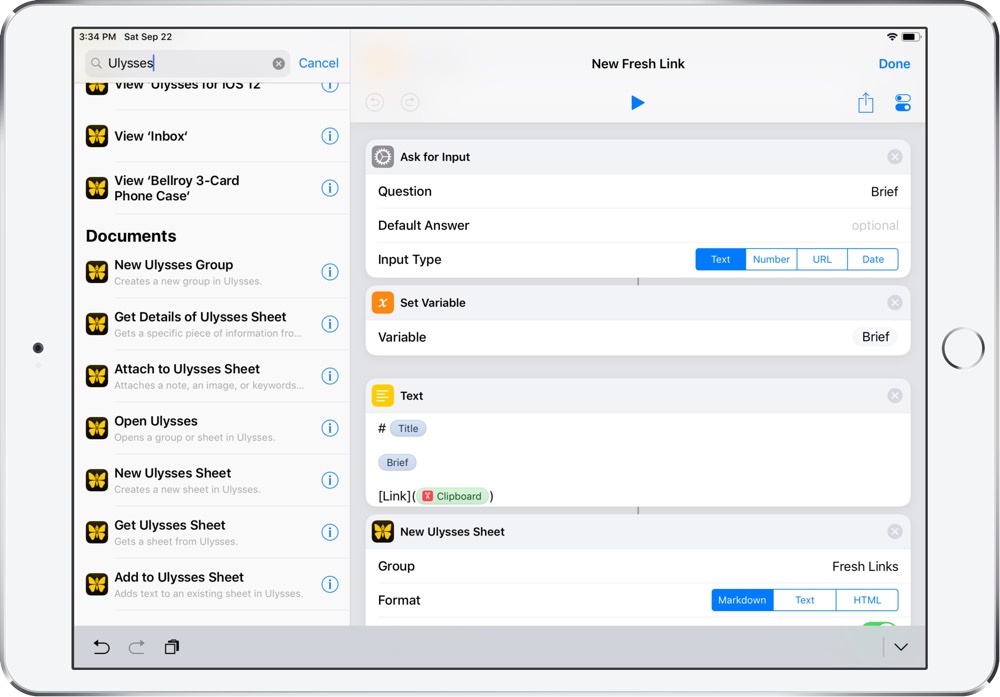
Task: Change the Group value Fresh Links
Action: coord(865,566)
